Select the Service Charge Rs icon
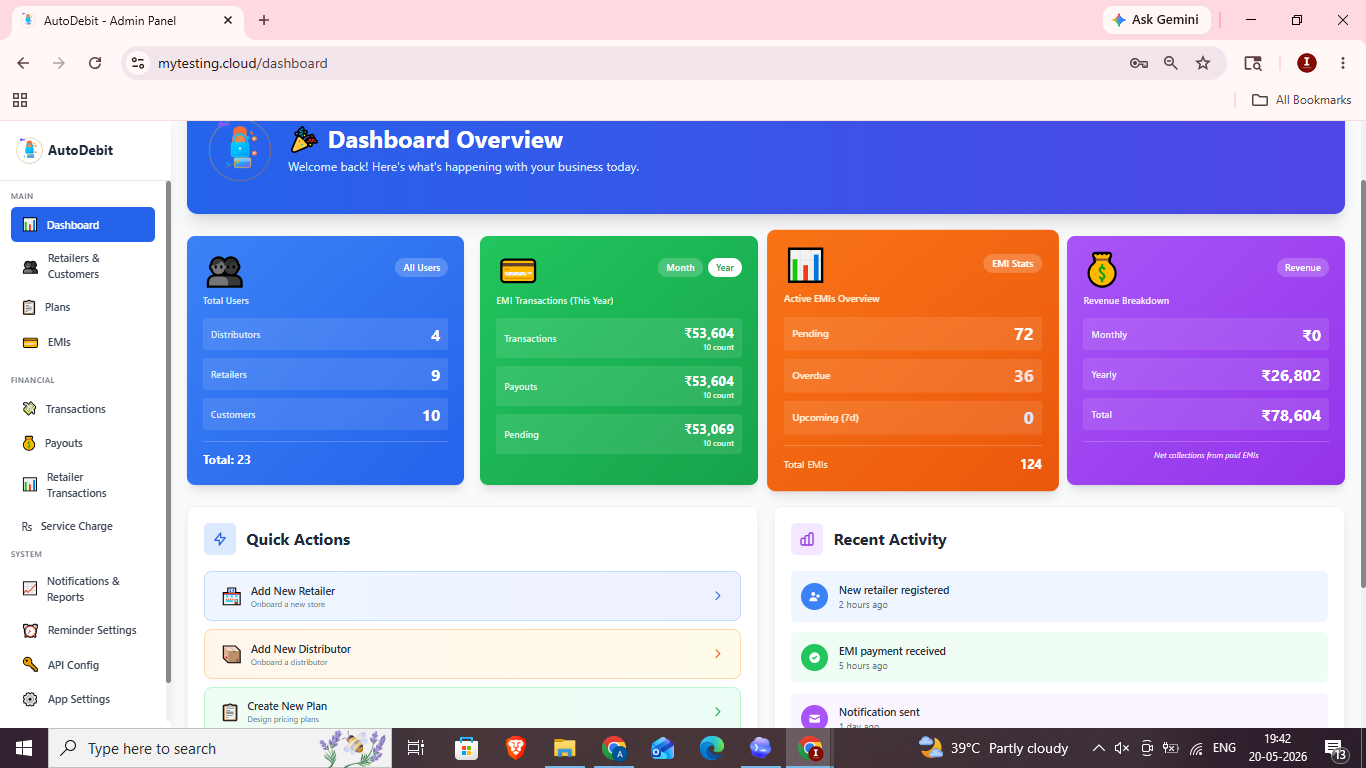 [27, 526]
